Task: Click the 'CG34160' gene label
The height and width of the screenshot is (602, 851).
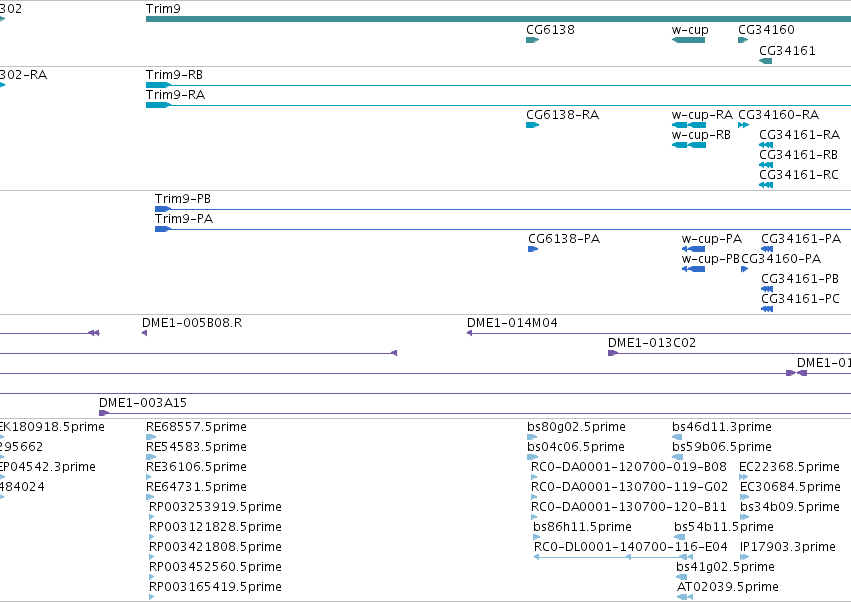Action: tap(766, 30)
